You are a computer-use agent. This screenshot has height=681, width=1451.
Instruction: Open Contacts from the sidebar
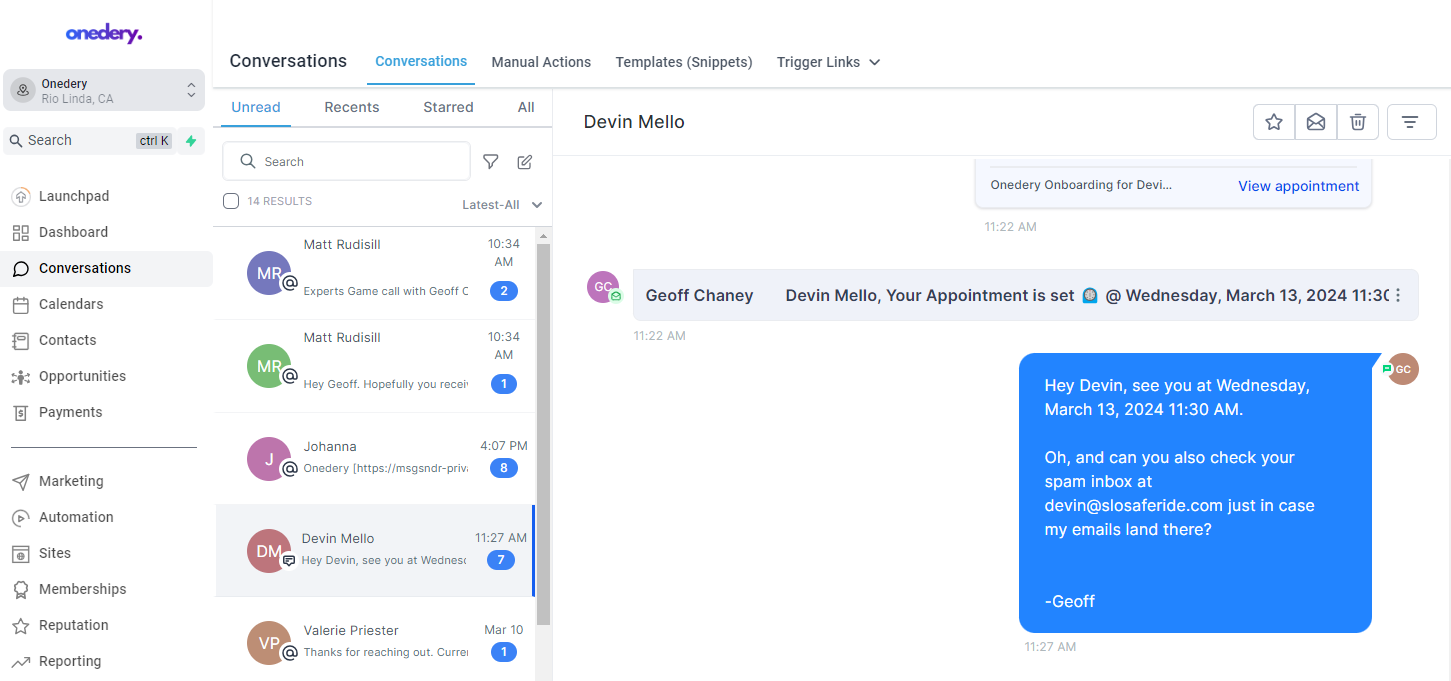click(68, 340)
